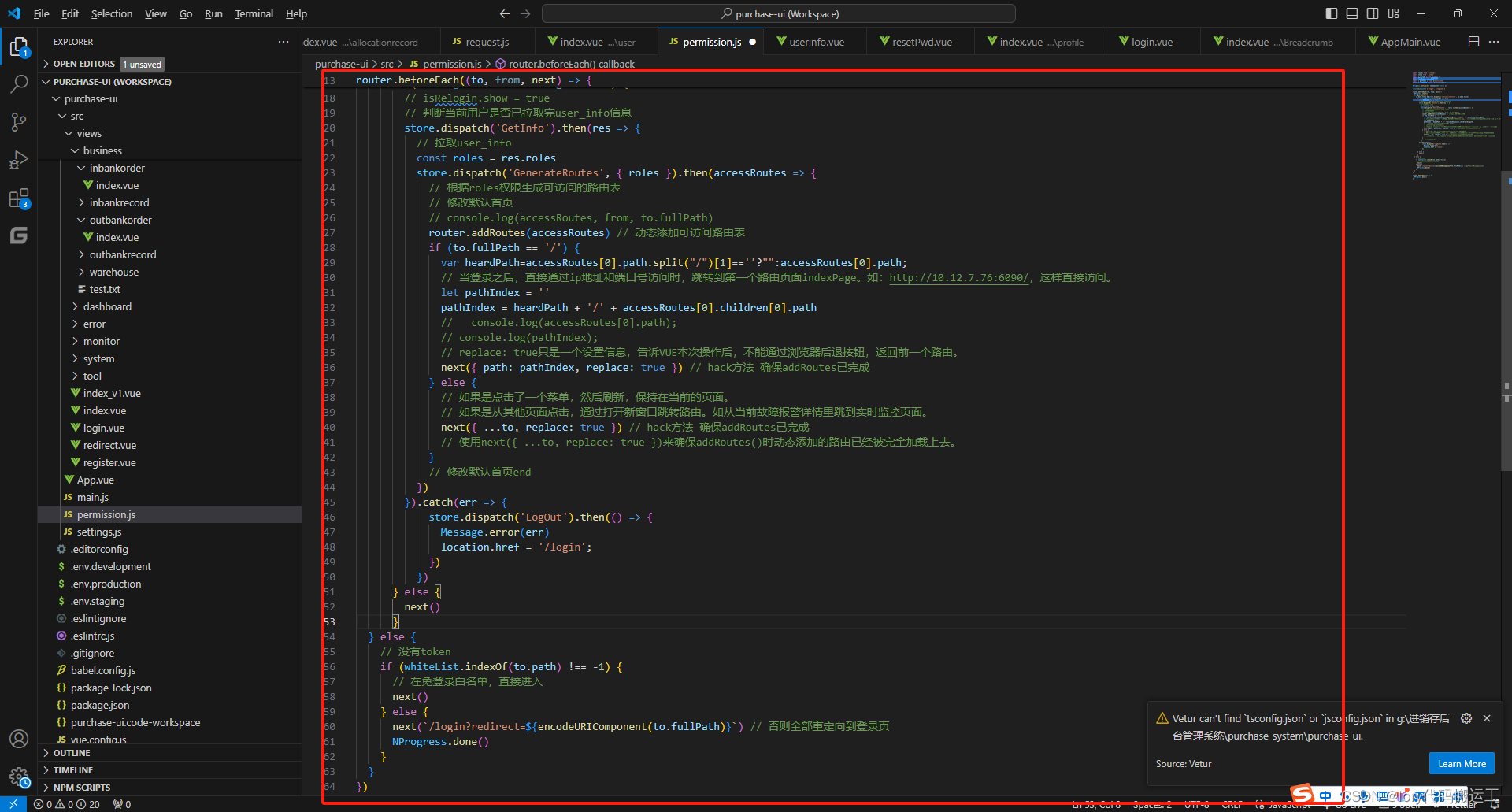The width and height of the screenshot is (1512, 812).
Task: Click the code minimap overview
Action: [1455, 126]
